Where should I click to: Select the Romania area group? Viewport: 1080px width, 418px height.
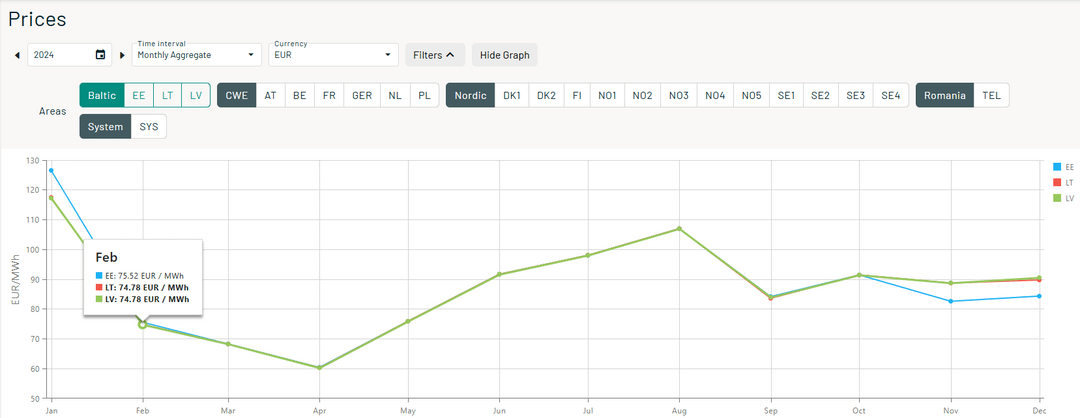(945, 96)
